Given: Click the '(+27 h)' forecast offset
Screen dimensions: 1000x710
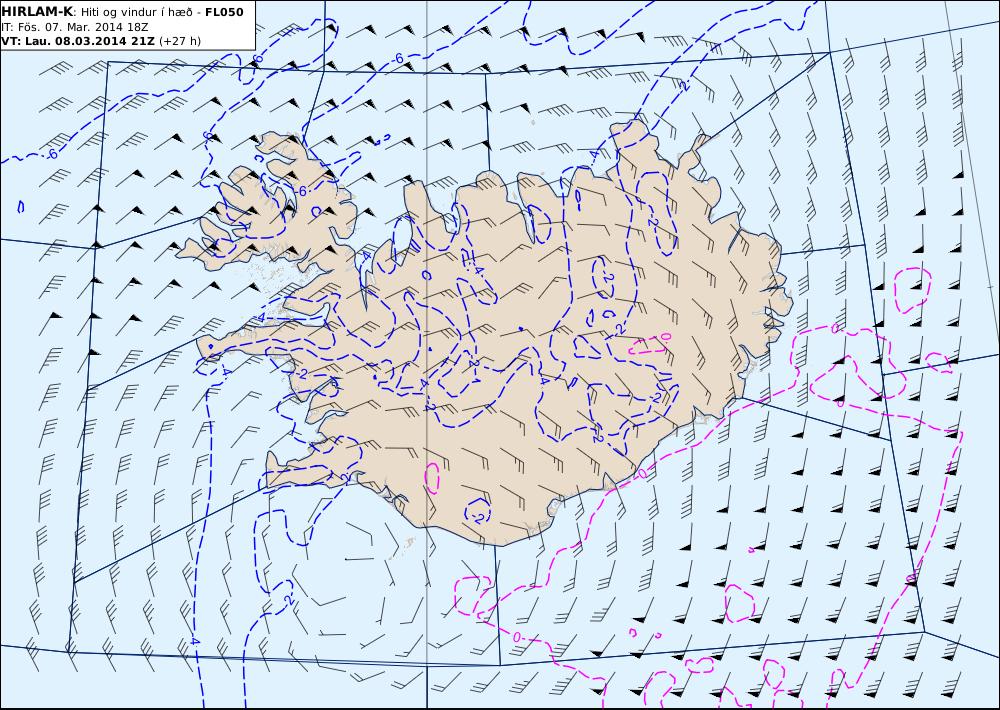Looking at the screenshot, I should [x=180, y=41].
